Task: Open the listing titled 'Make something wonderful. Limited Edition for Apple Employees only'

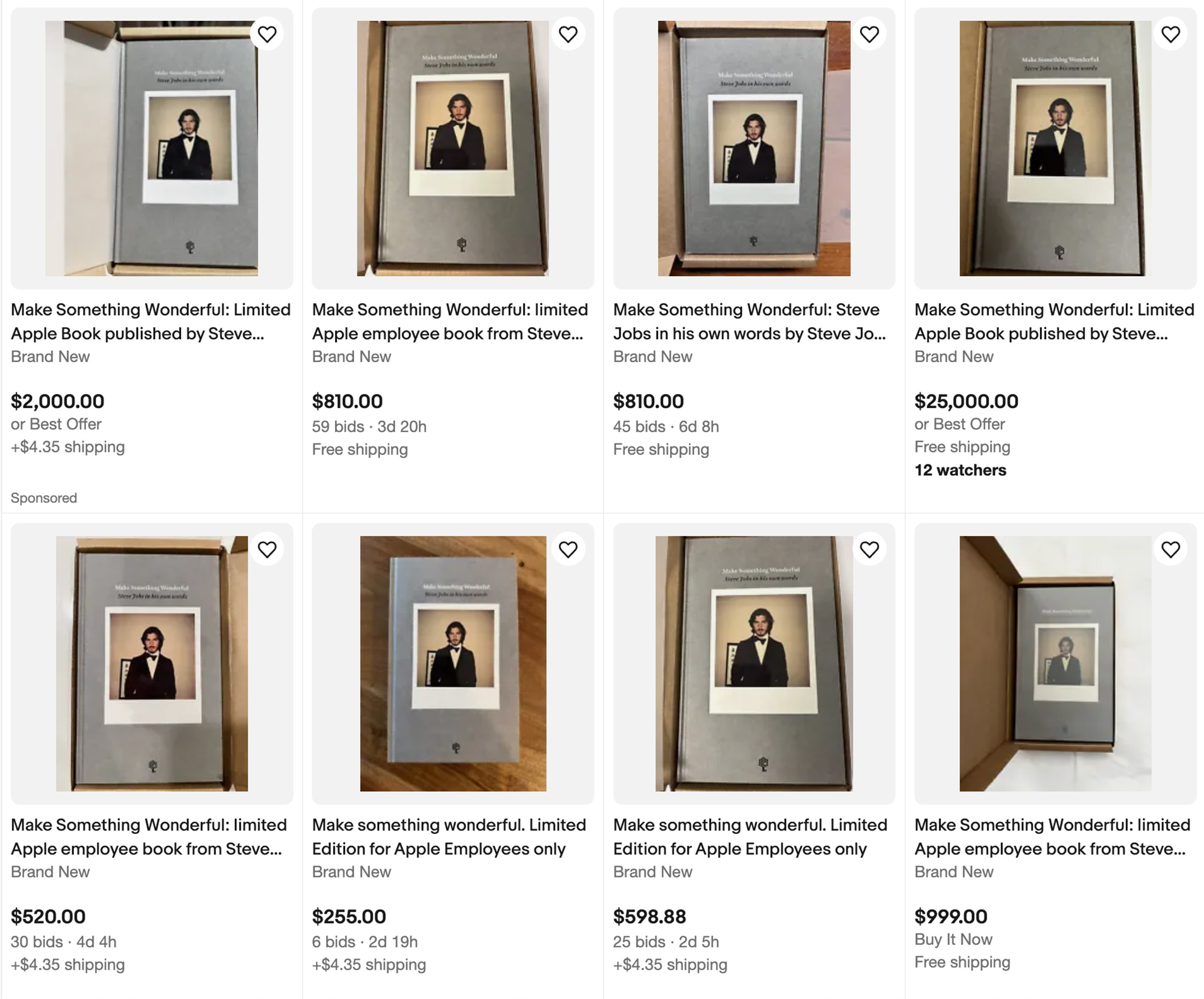Action: (x=448, y=837)
